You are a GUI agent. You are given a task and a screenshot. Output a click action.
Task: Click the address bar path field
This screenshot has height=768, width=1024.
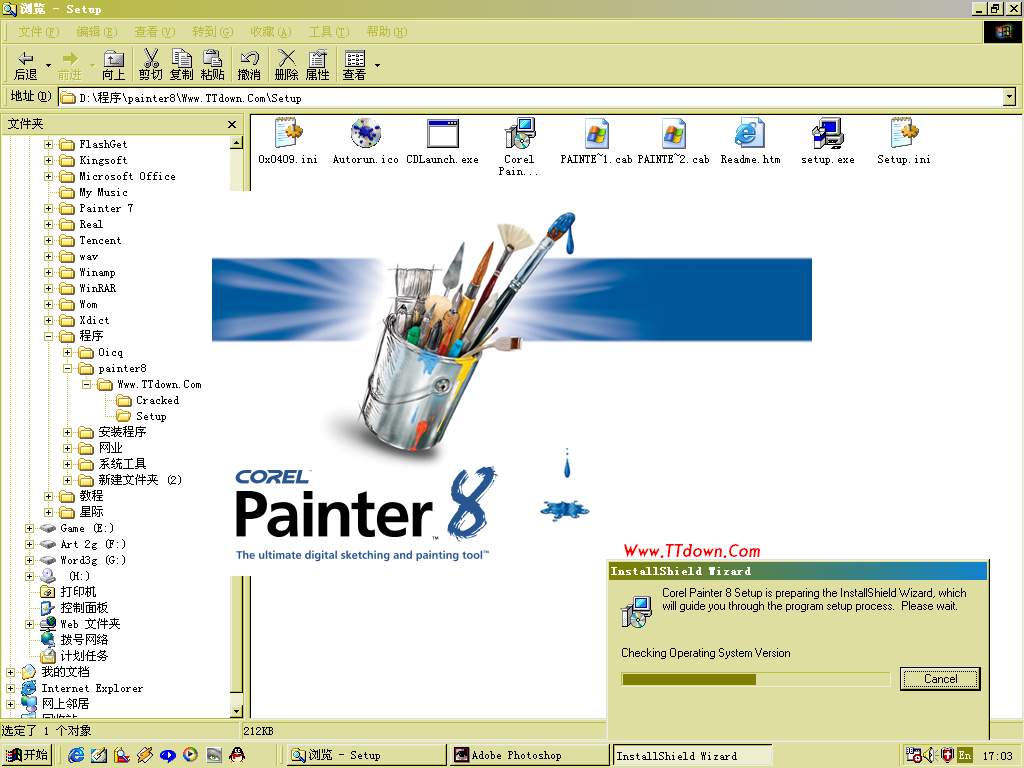point(531,98)
